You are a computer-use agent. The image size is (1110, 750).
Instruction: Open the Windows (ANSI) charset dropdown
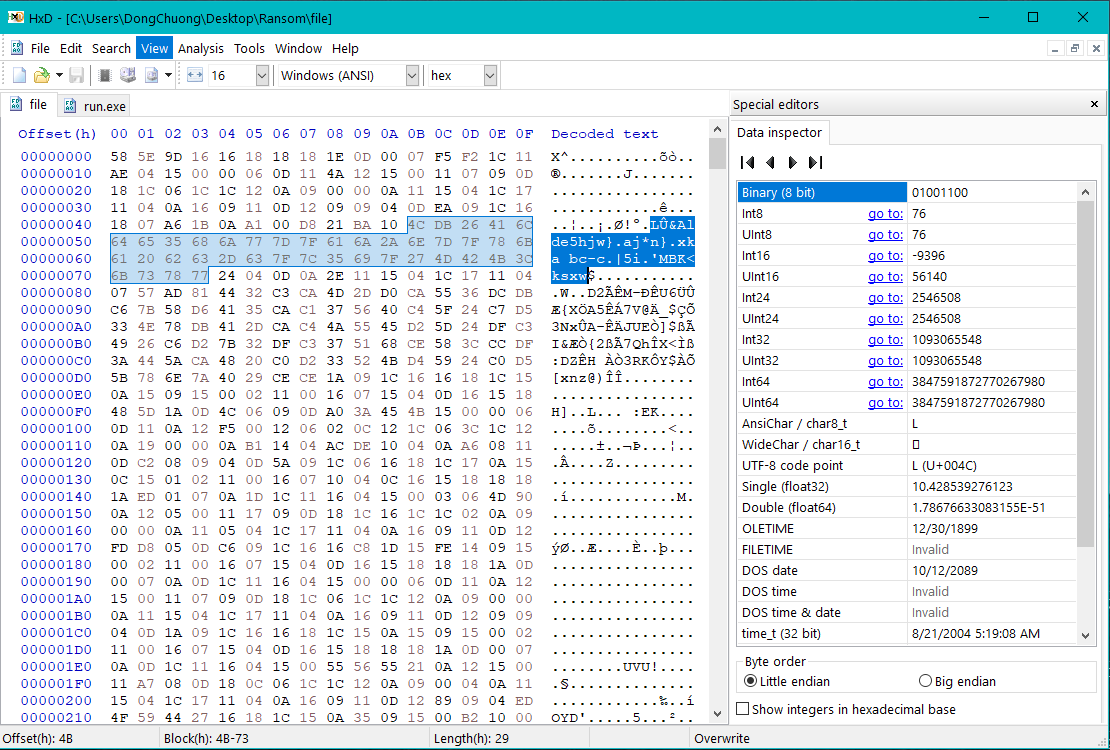pos(412,75)
